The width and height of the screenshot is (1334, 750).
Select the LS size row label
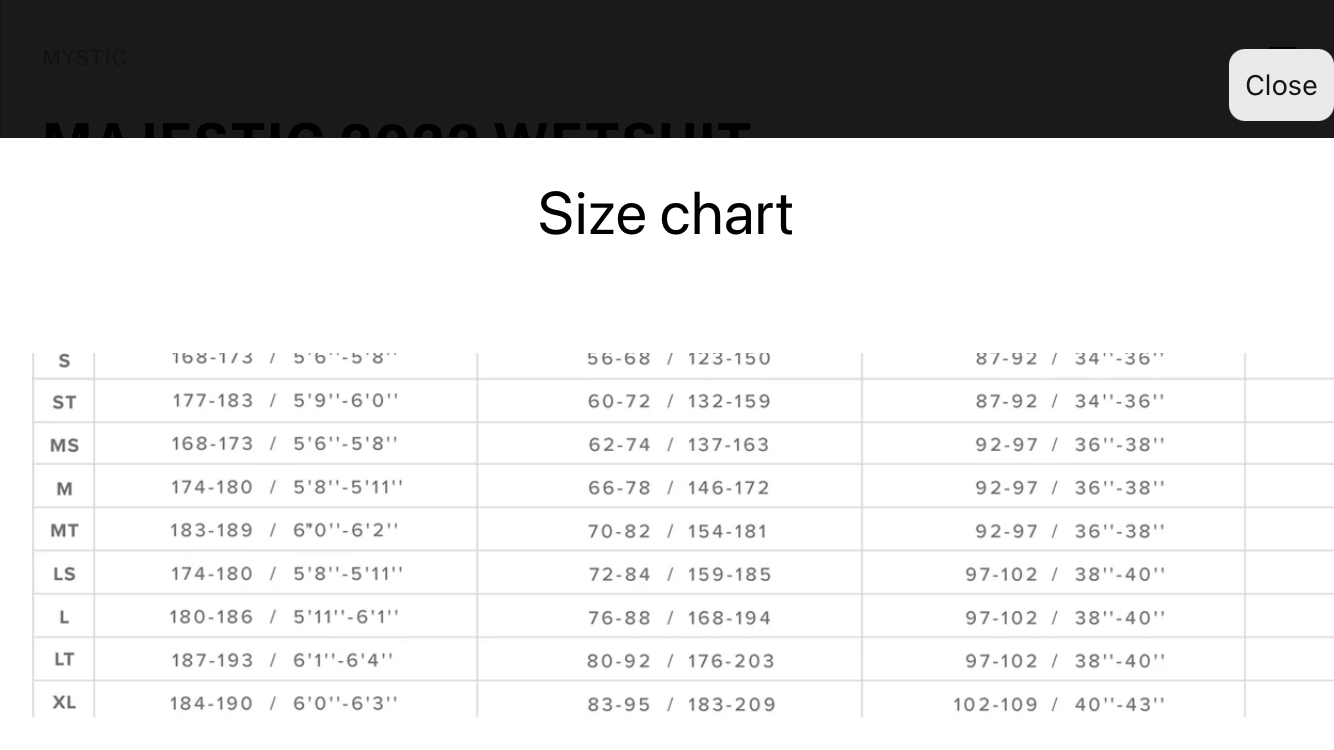click(64, 574)
